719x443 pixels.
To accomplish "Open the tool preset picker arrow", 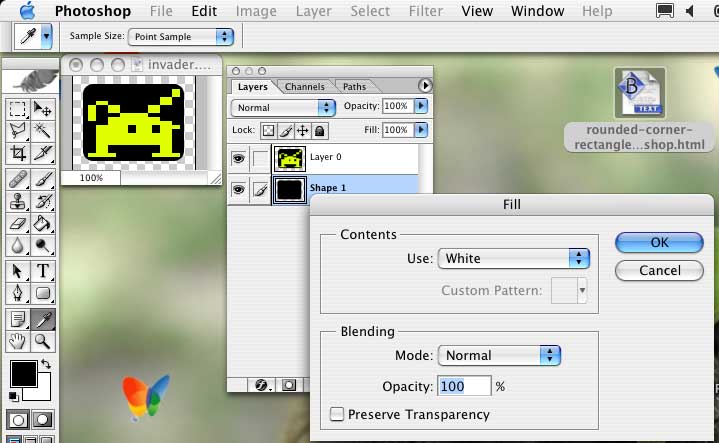I will (46, 36).
